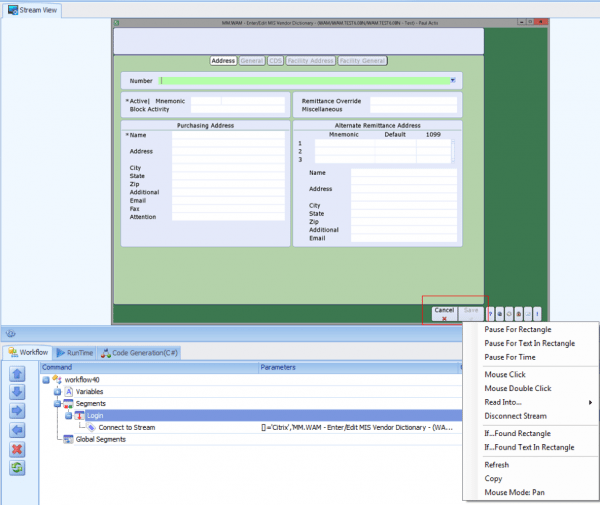Click the move right arrow button
The image size is (600, 505).
pyautogui.click(x=16, y=411)
